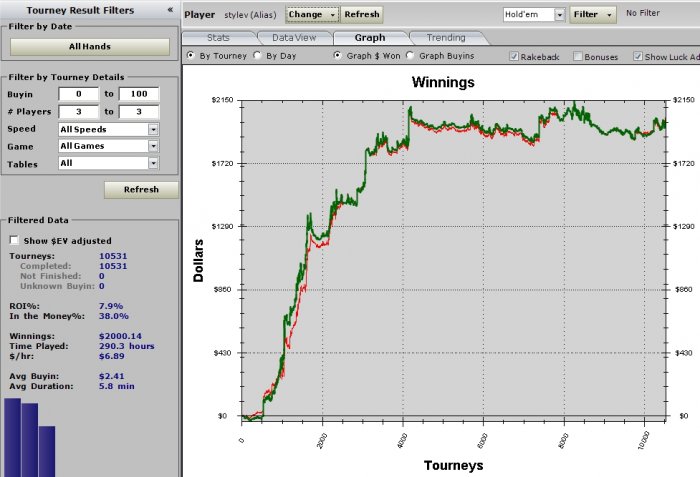Open the Change player dropdown arrow
Image resolution: width=700 pixels, height=477 pixels.
[332, 15]
